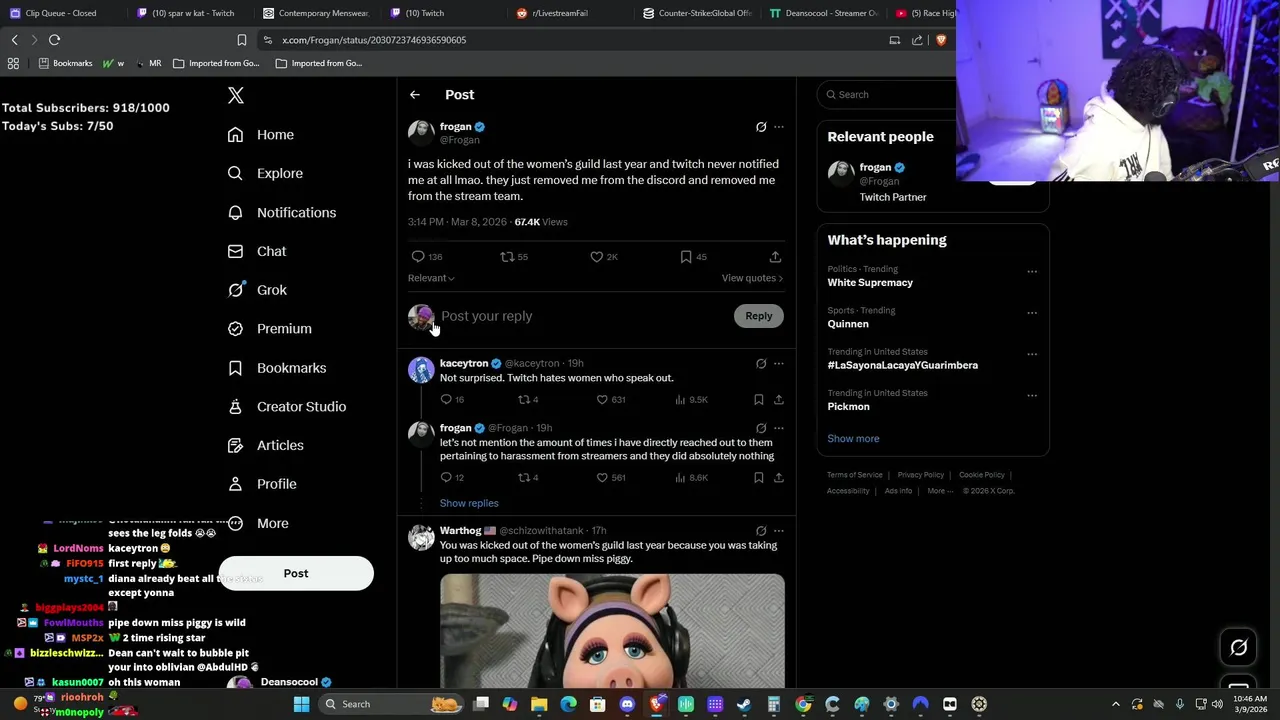
Task: Open File Explorer from taskbar
Action: click(539, 704)
